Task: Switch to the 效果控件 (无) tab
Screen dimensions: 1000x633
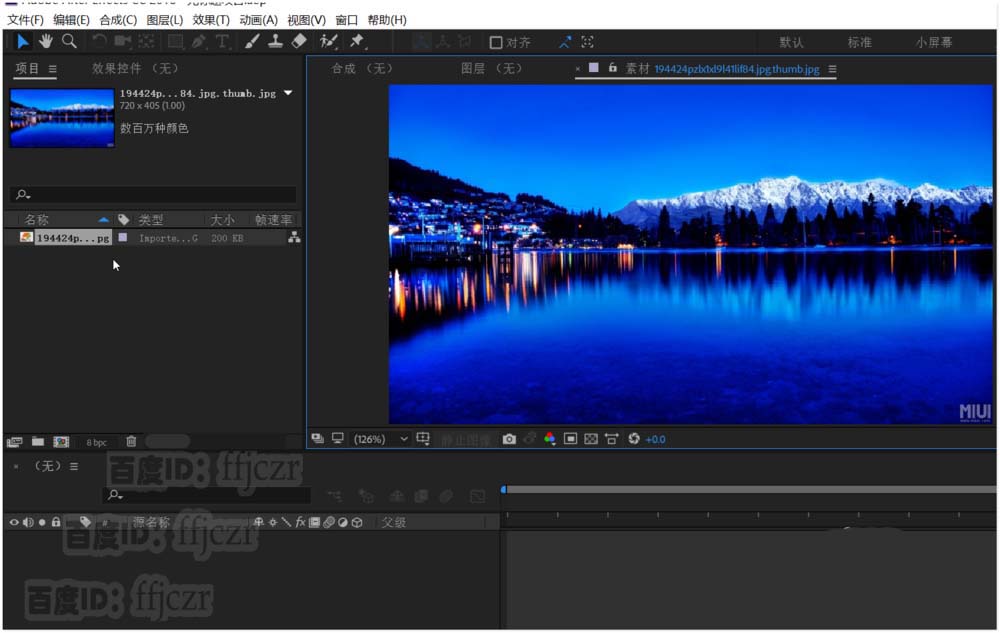Action: (135, 68)
